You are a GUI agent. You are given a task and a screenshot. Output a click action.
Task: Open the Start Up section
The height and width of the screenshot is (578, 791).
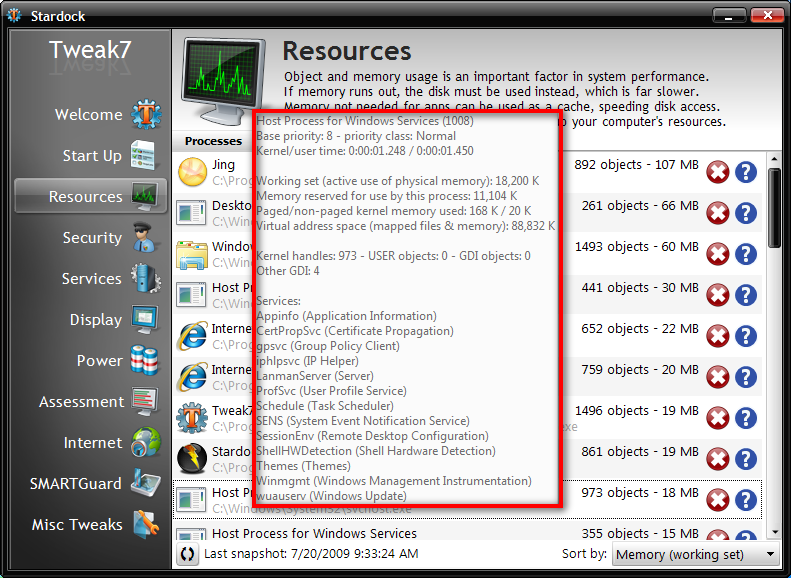click(92, 155)
